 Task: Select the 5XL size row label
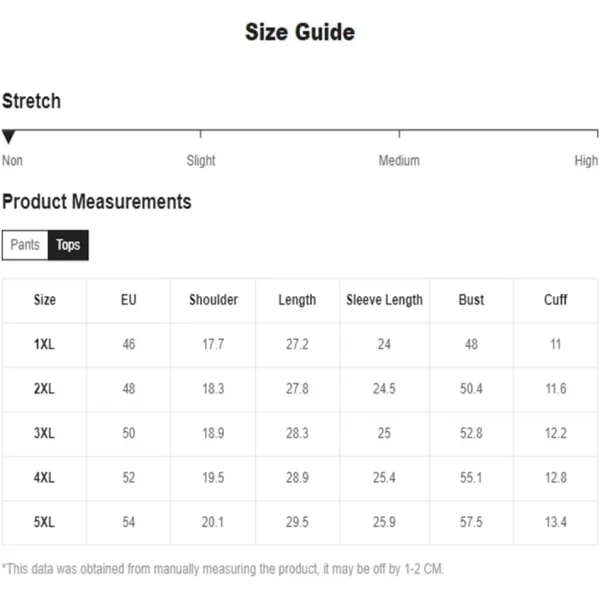[x=44, y=522]
